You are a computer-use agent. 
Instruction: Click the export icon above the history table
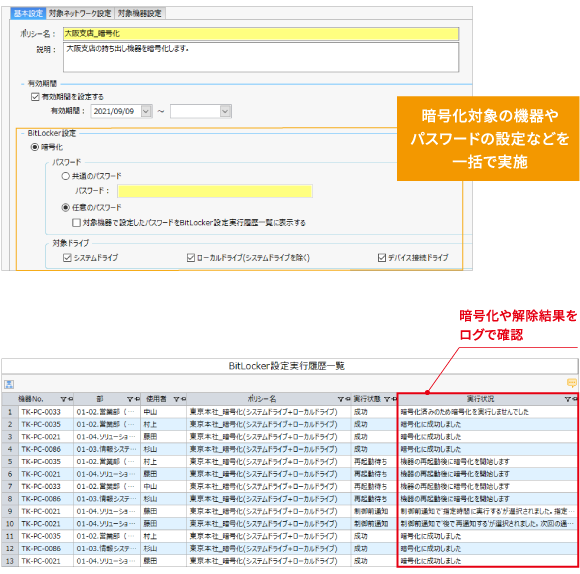9,384
